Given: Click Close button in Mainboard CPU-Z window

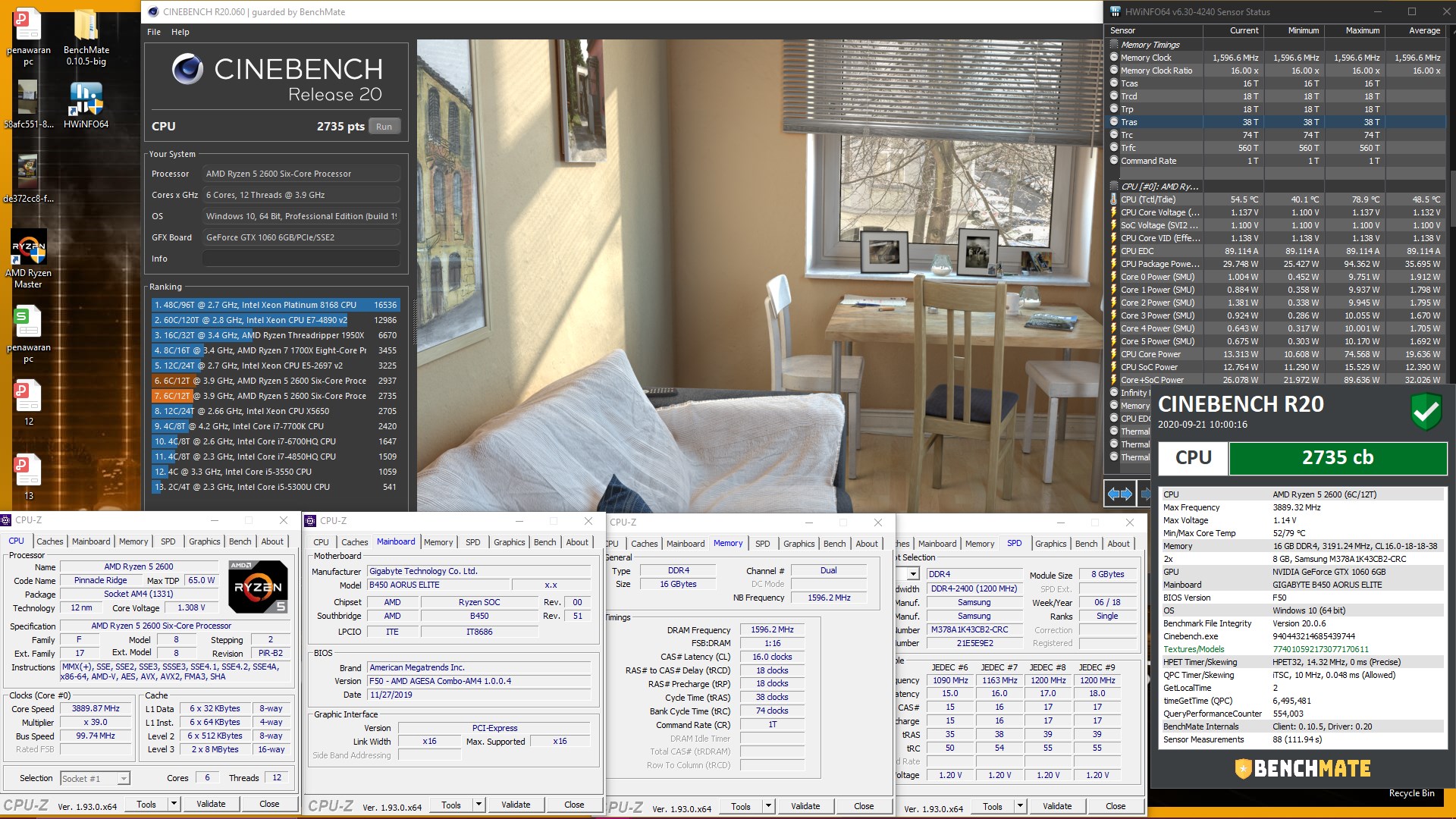Looking at the screenshot, I should click(574, 805).
